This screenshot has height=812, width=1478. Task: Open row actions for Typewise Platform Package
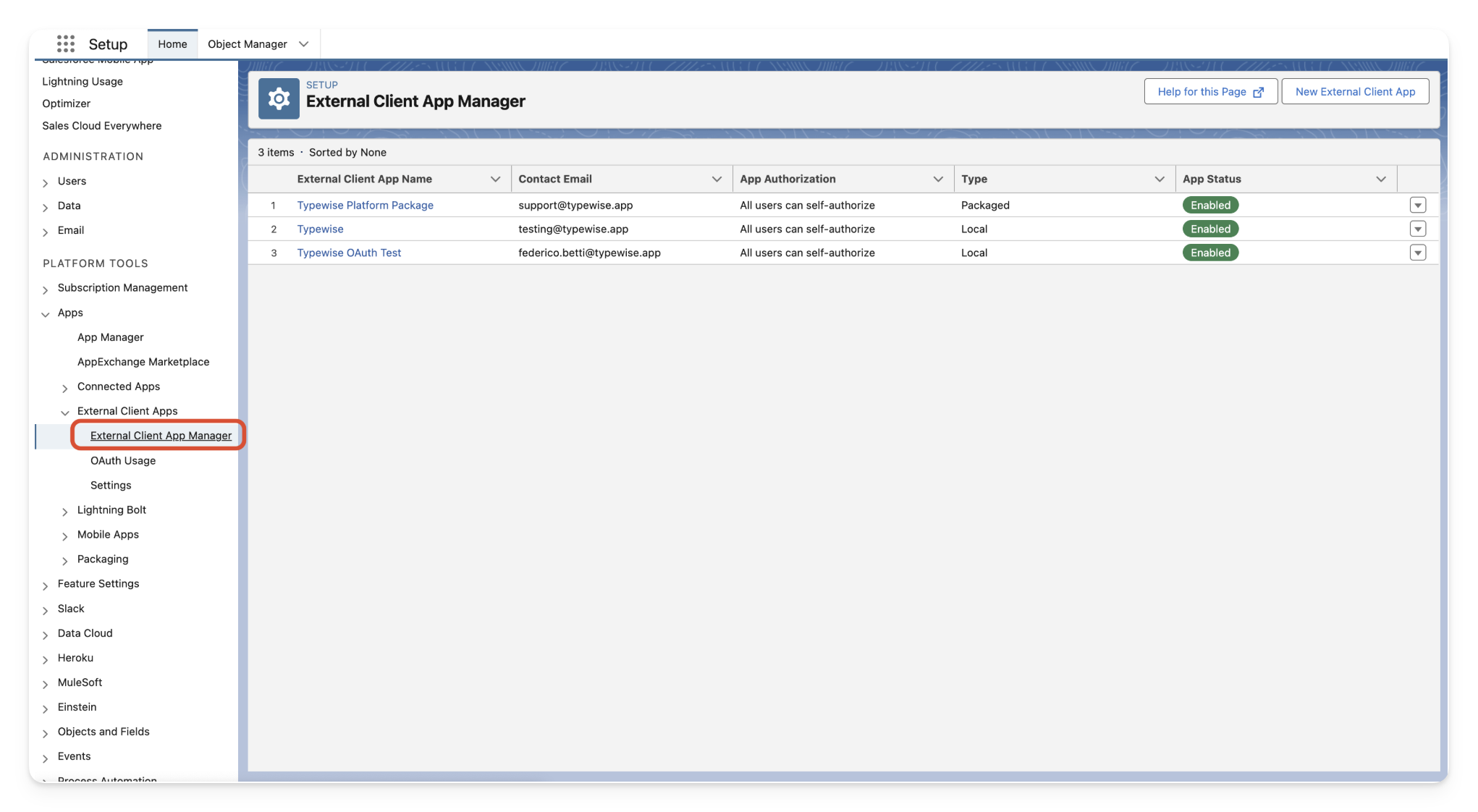[x=1417, y=206]
